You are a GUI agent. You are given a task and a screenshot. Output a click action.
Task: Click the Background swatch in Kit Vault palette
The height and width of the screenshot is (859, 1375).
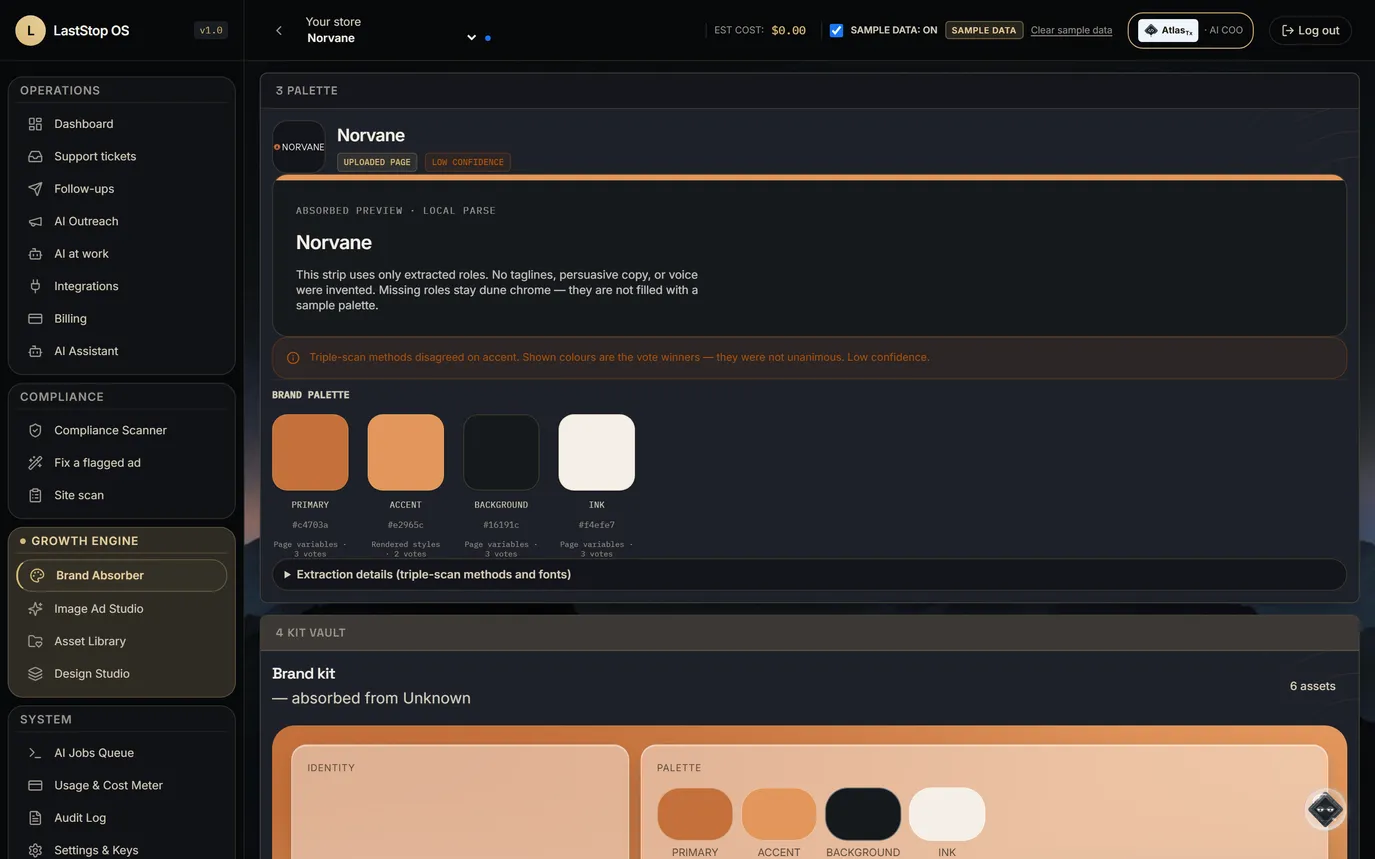863,814
